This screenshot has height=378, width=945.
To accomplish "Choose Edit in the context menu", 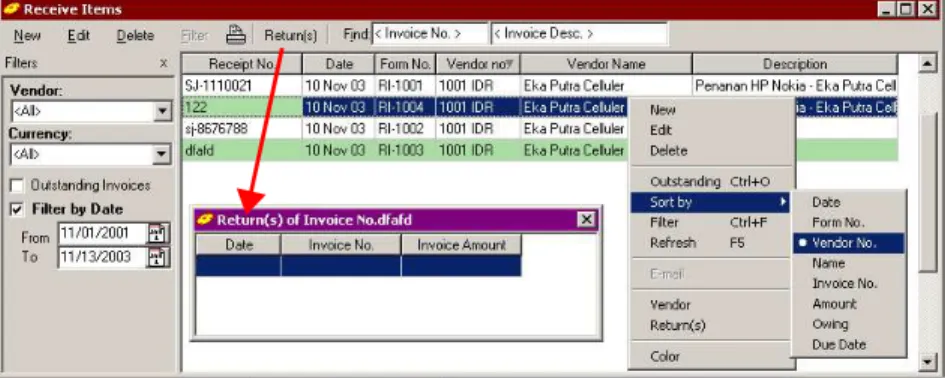I will pos(661,130).
